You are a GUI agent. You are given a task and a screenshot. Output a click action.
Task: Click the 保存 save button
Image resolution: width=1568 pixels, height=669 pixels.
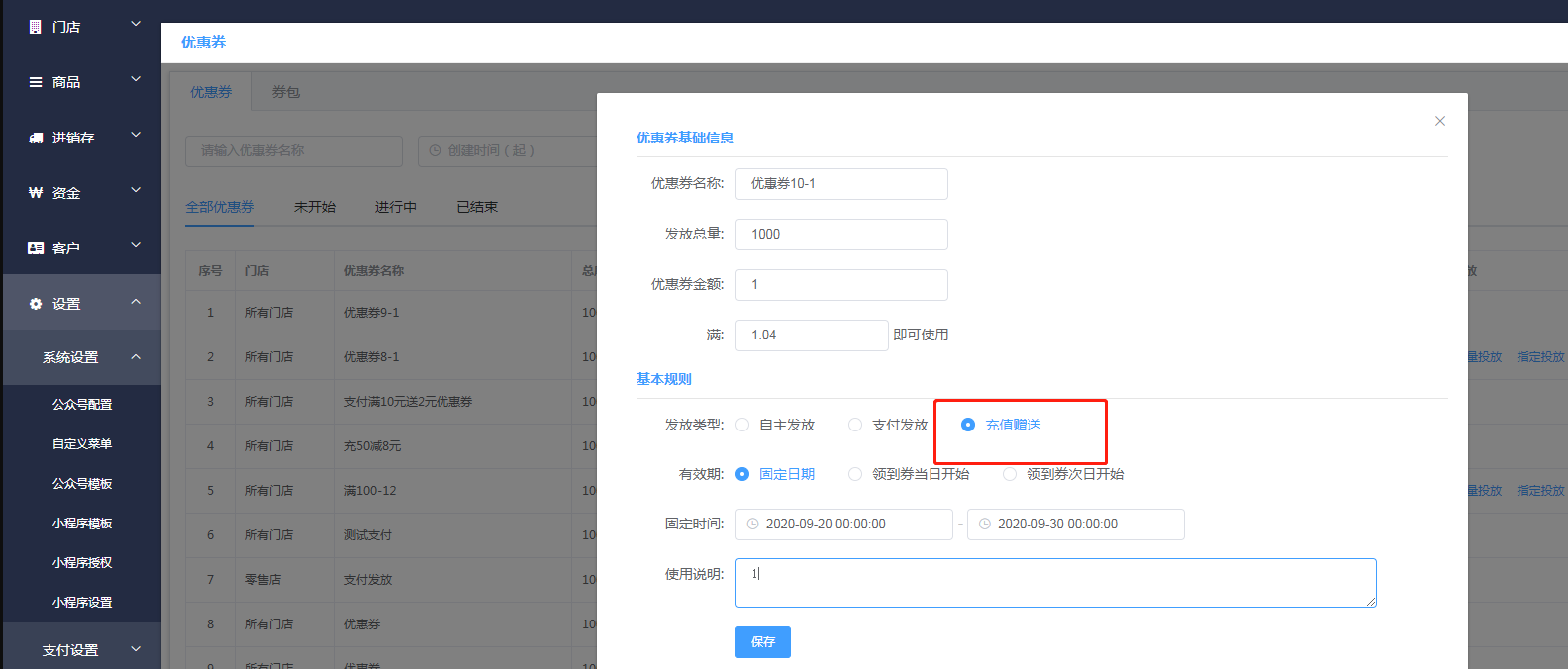(763, 642)
